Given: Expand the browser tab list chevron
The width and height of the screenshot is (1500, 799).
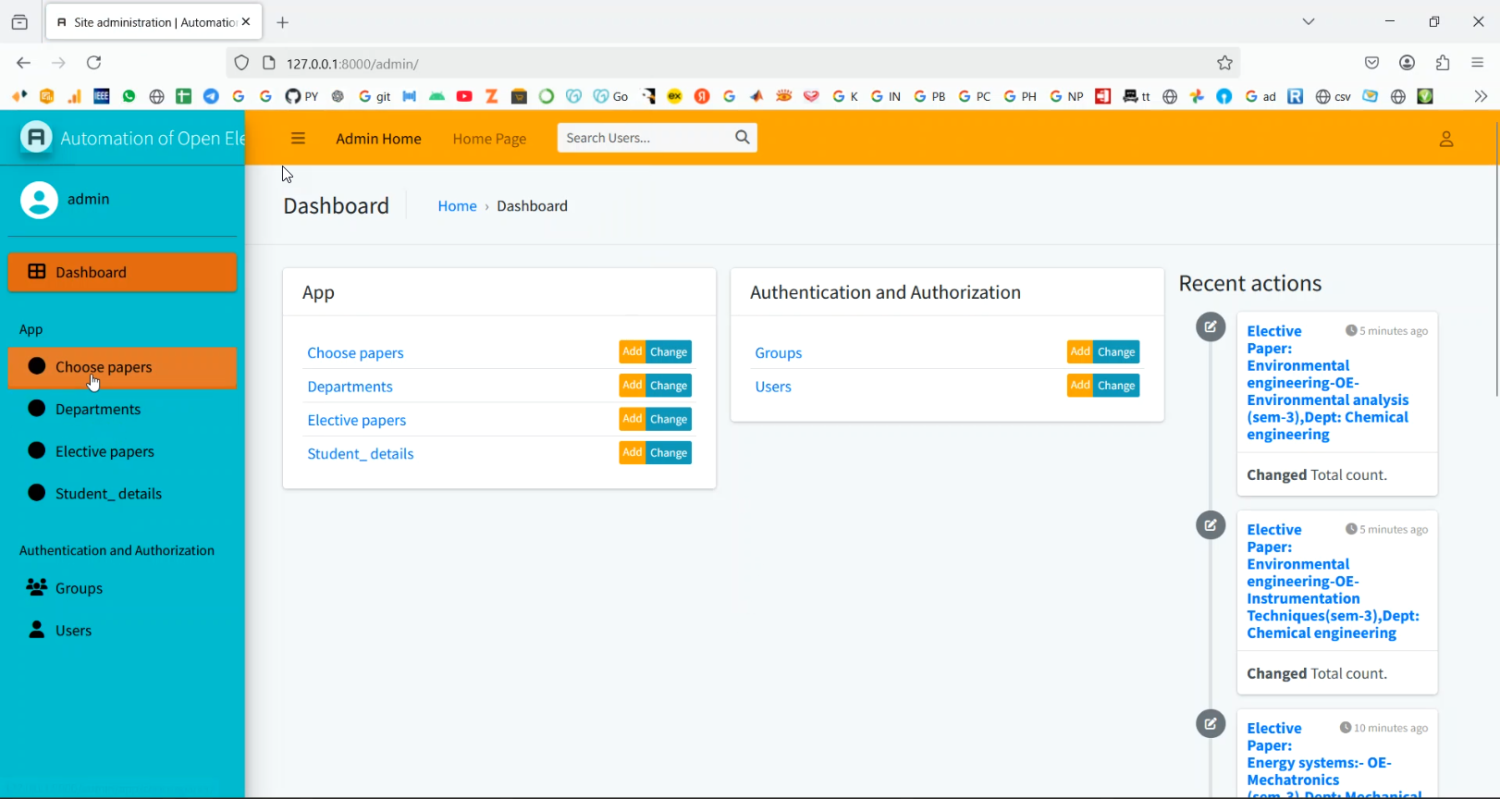Looking at the screenshot, I should coord(1308,22).
